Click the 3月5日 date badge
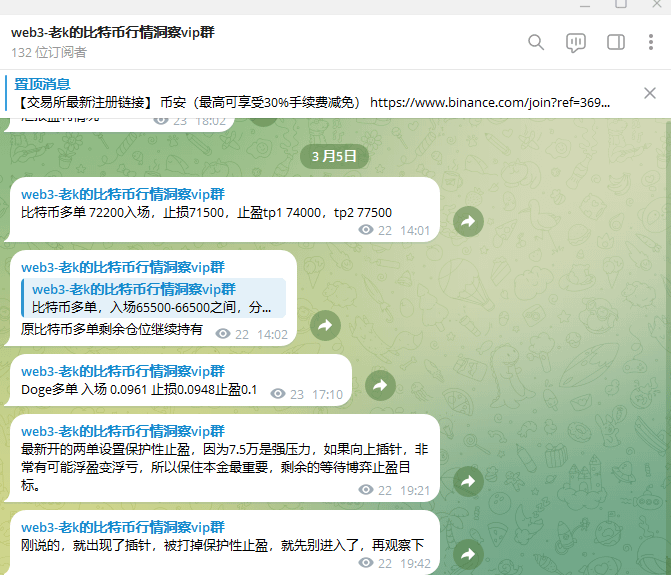 [x=334, y=156]
